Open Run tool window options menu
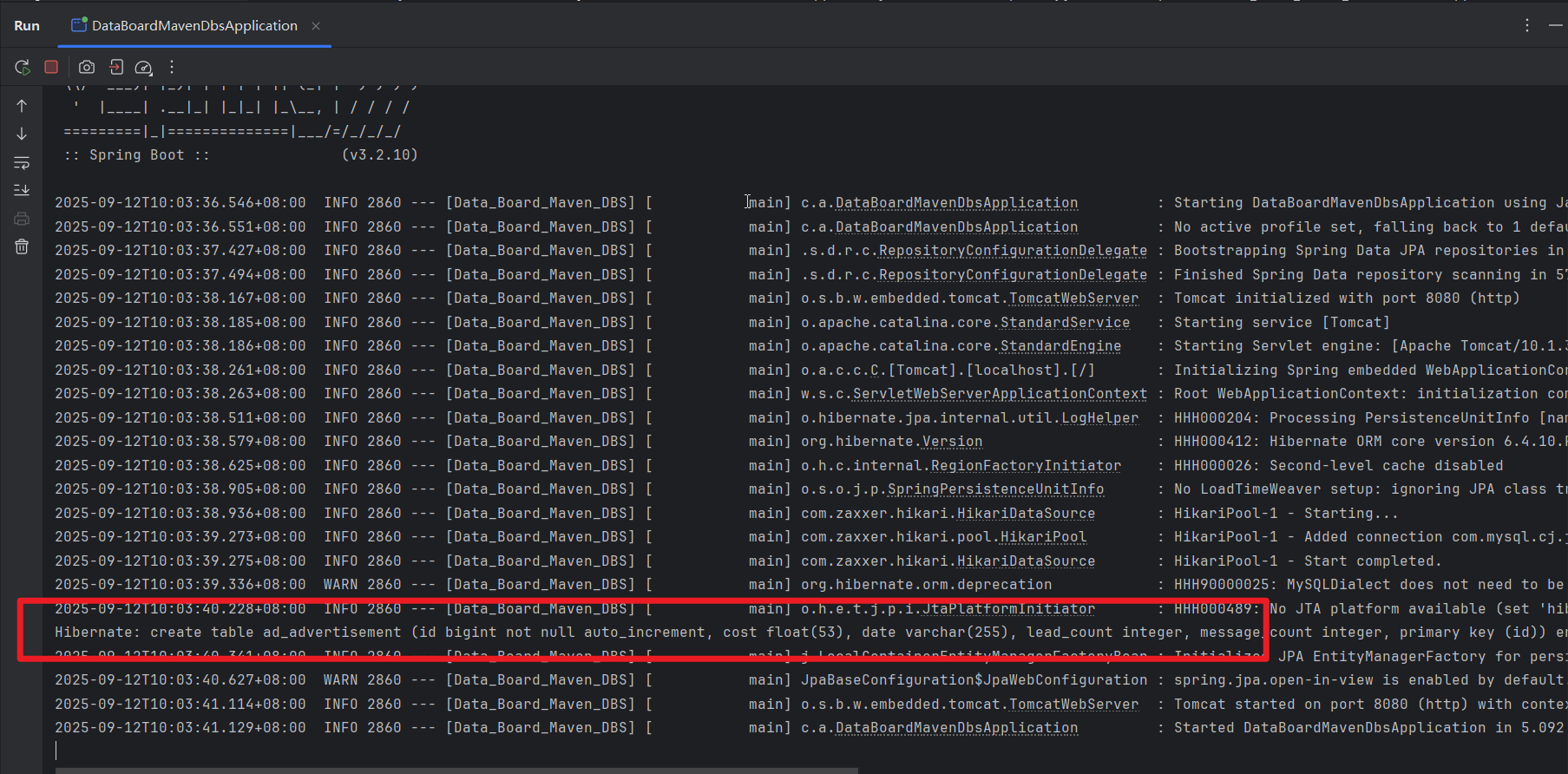 tap(1527, 25)
